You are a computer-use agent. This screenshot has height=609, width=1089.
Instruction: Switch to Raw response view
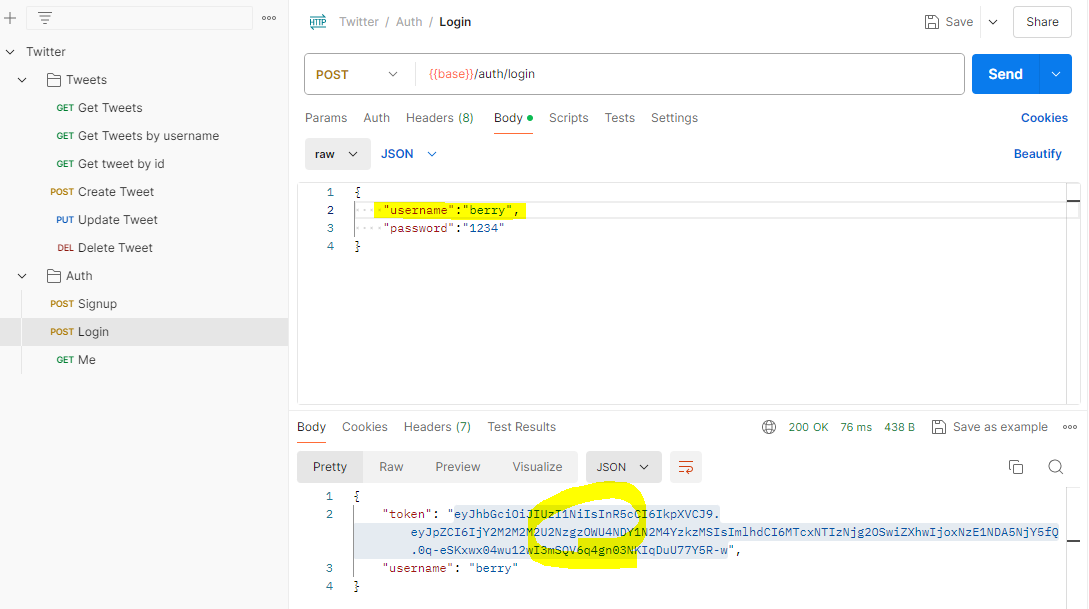(391, 467)
